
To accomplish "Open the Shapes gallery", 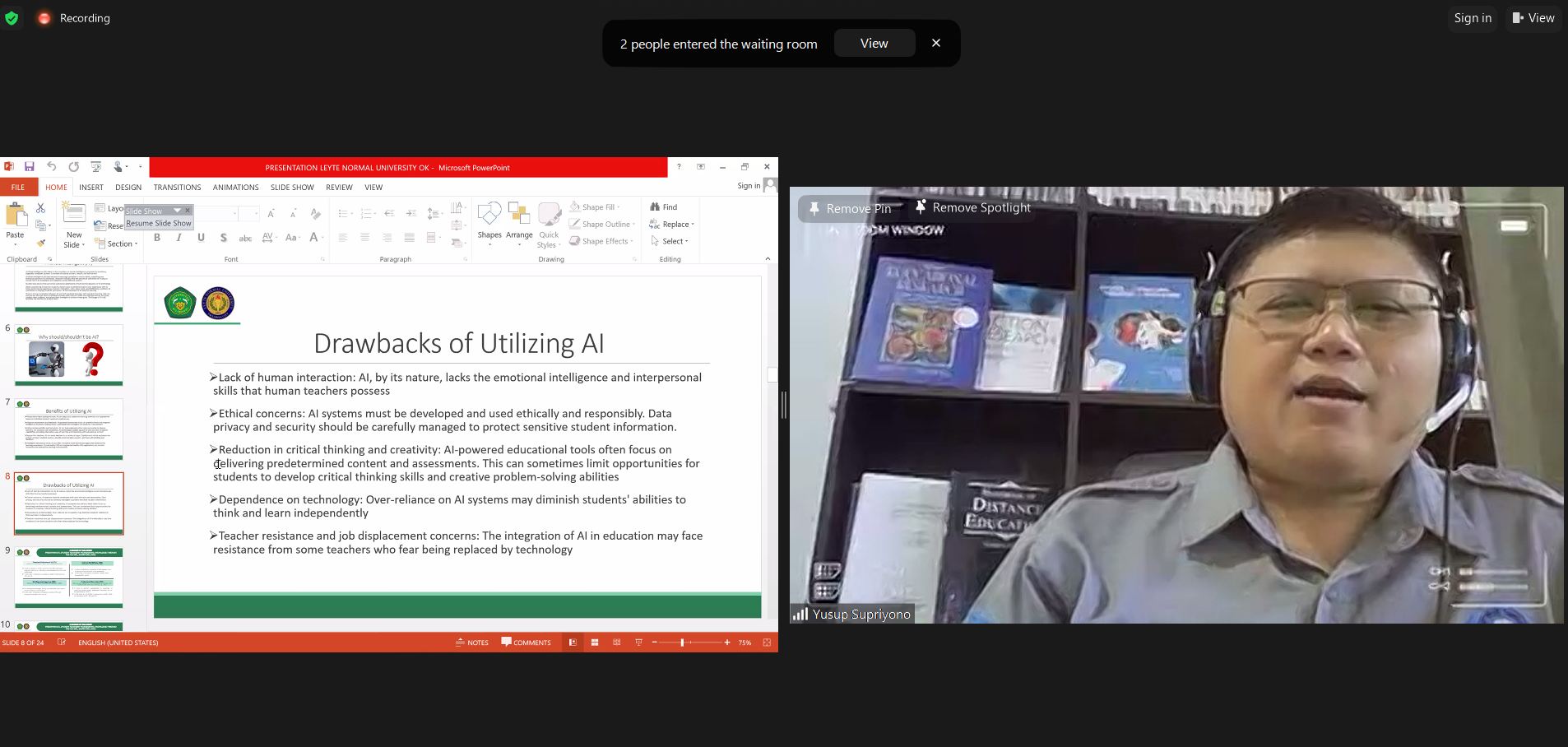I will 489,220.
